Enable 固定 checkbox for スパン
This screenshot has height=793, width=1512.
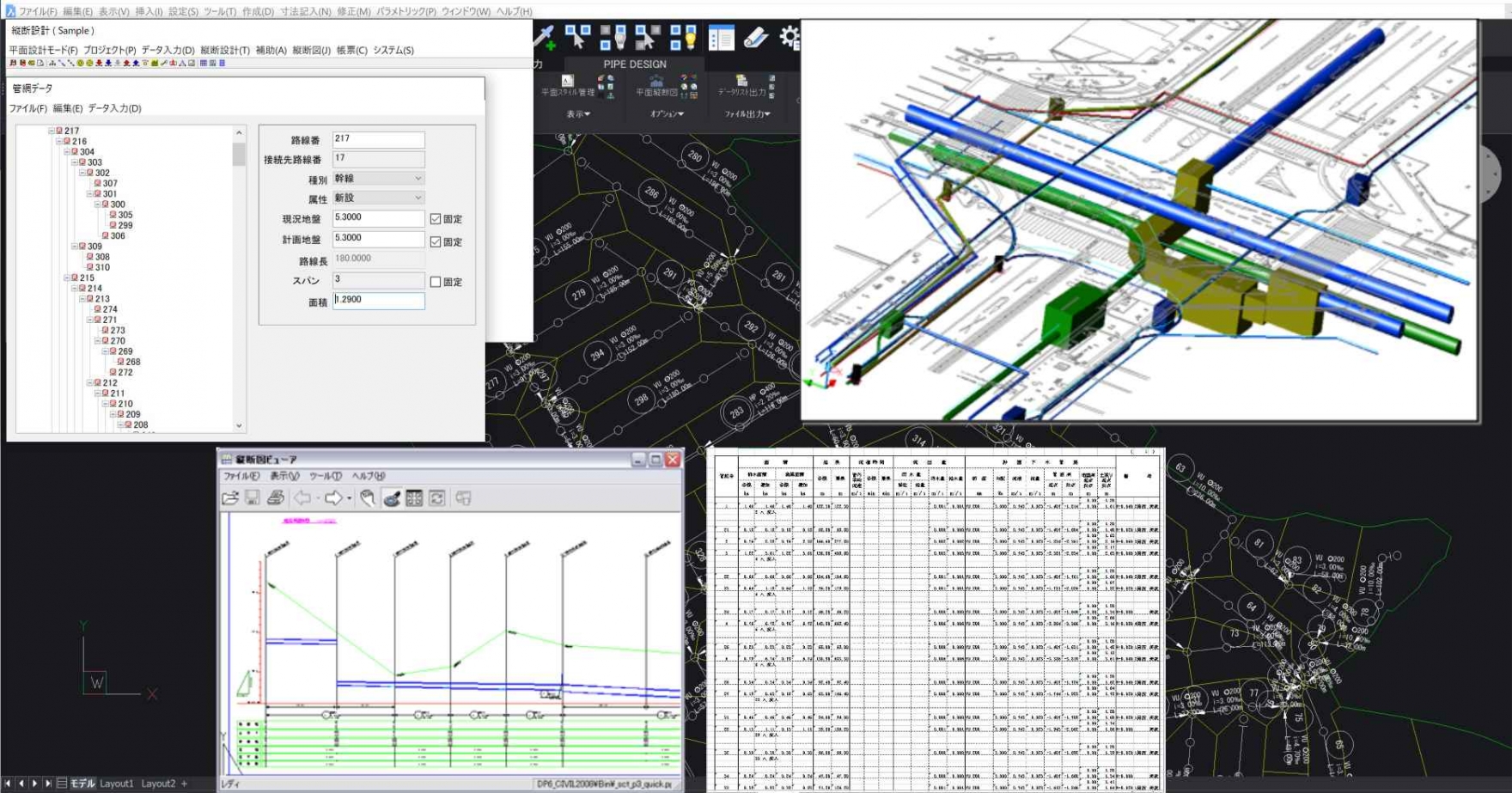coord(436,282)
